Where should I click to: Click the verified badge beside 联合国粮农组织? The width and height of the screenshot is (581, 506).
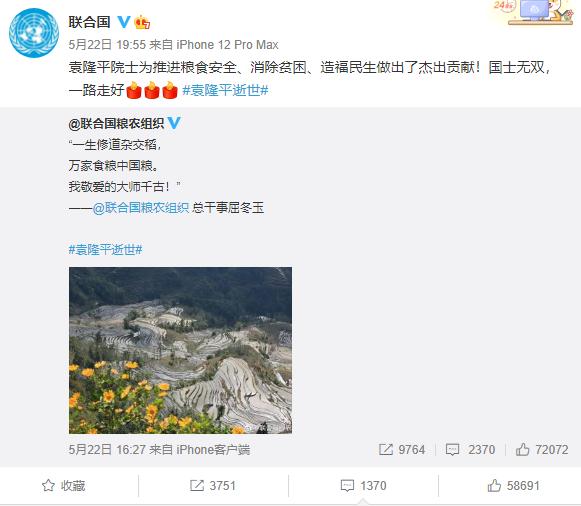[x=174, y=123]
